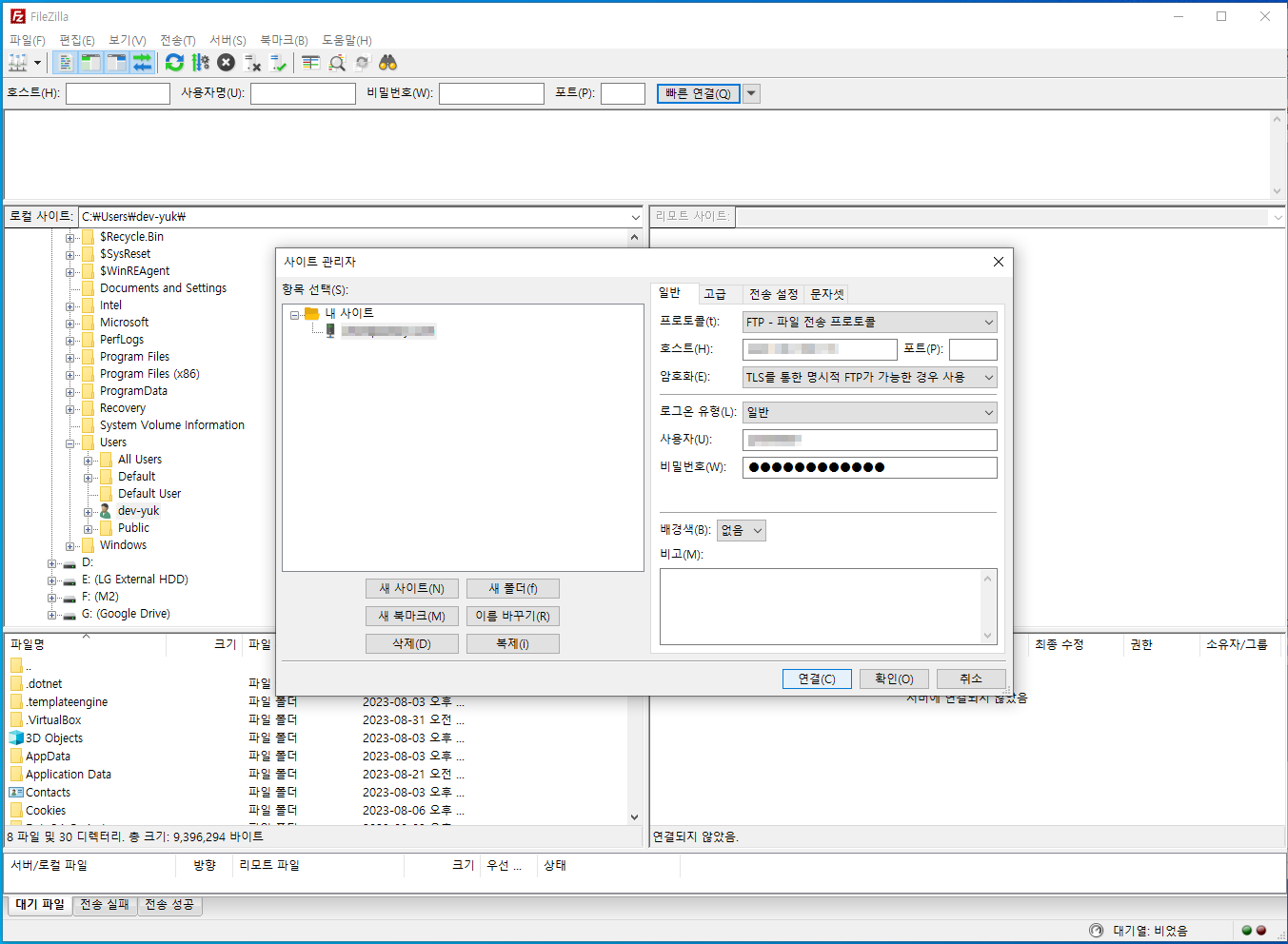Toggle synchronized browsing icon
The image size is (1288, 944).
pyautogui.click(x=362, y=63)
